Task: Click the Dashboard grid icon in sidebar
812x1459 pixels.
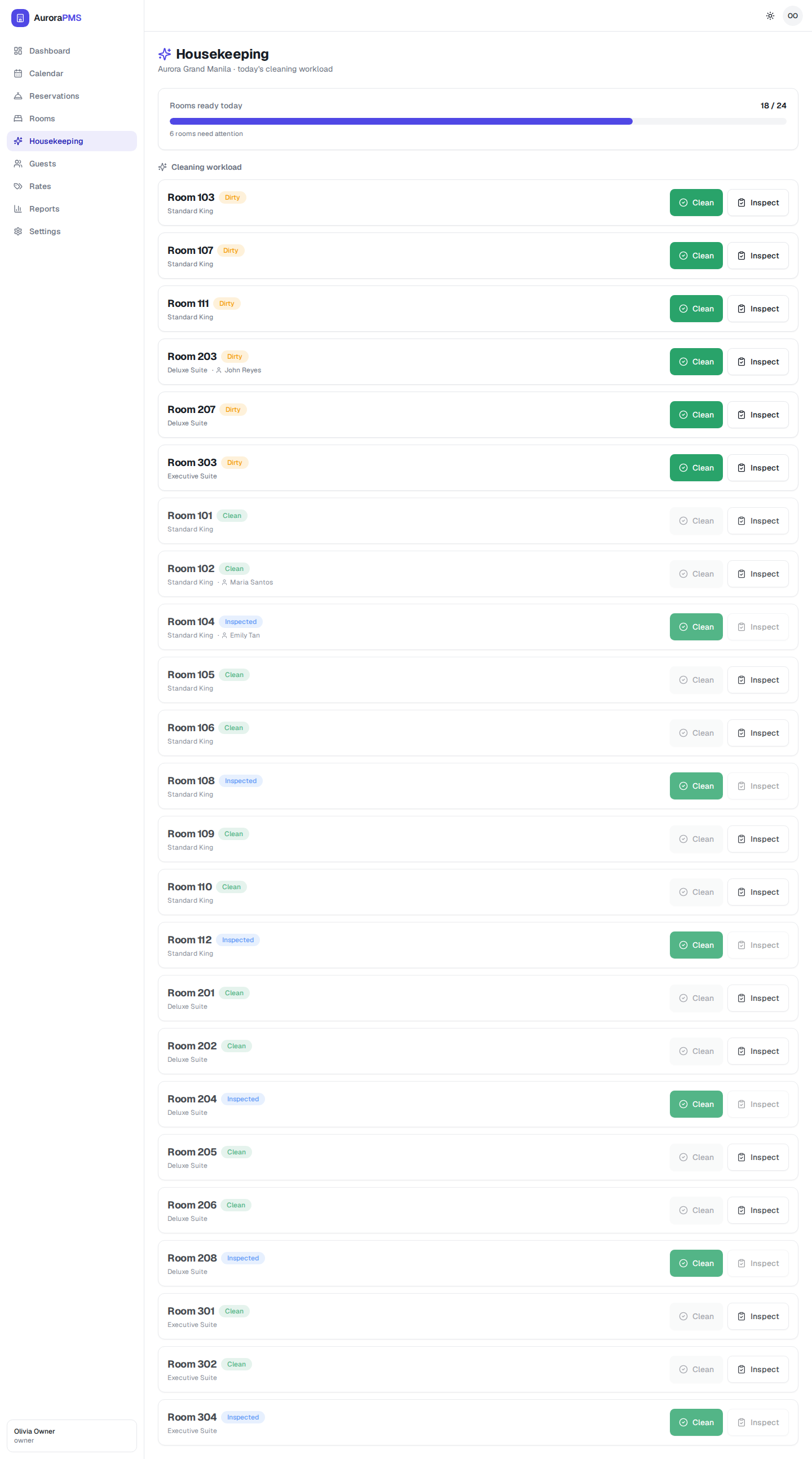Action: coord(18,51)
